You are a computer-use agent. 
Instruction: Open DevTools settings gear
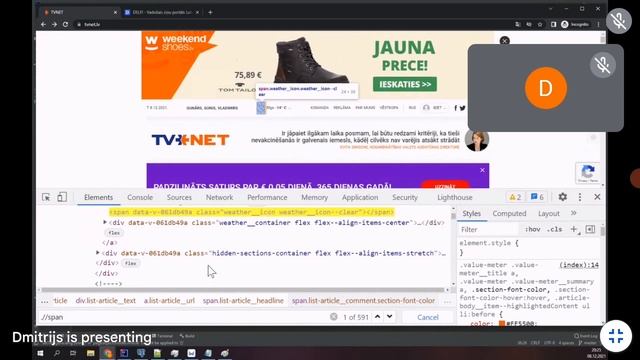click(x=562, y=197)
